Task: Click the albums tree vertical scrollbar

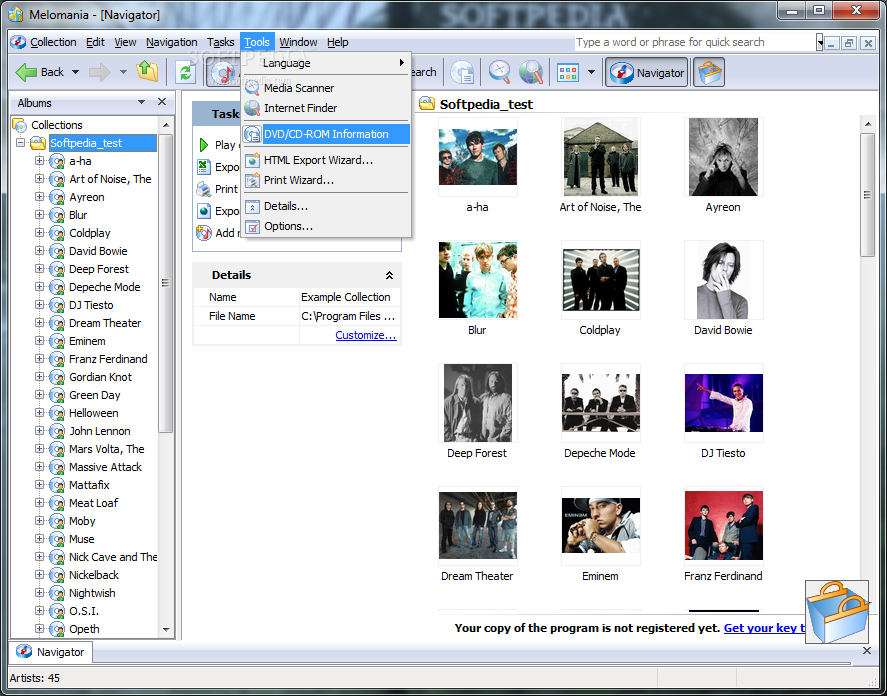Action: click(x=166, y=283)
